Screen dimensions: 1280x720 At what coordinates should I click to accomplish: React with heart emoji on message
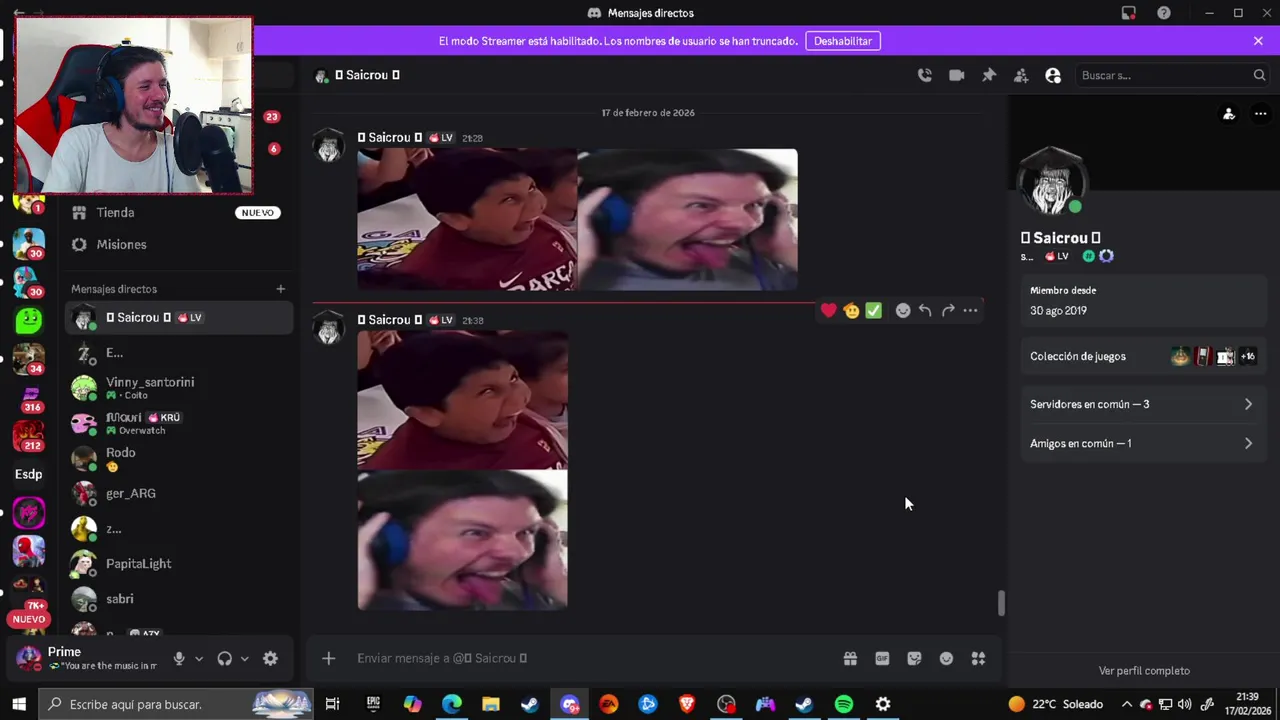click(828, 311)
